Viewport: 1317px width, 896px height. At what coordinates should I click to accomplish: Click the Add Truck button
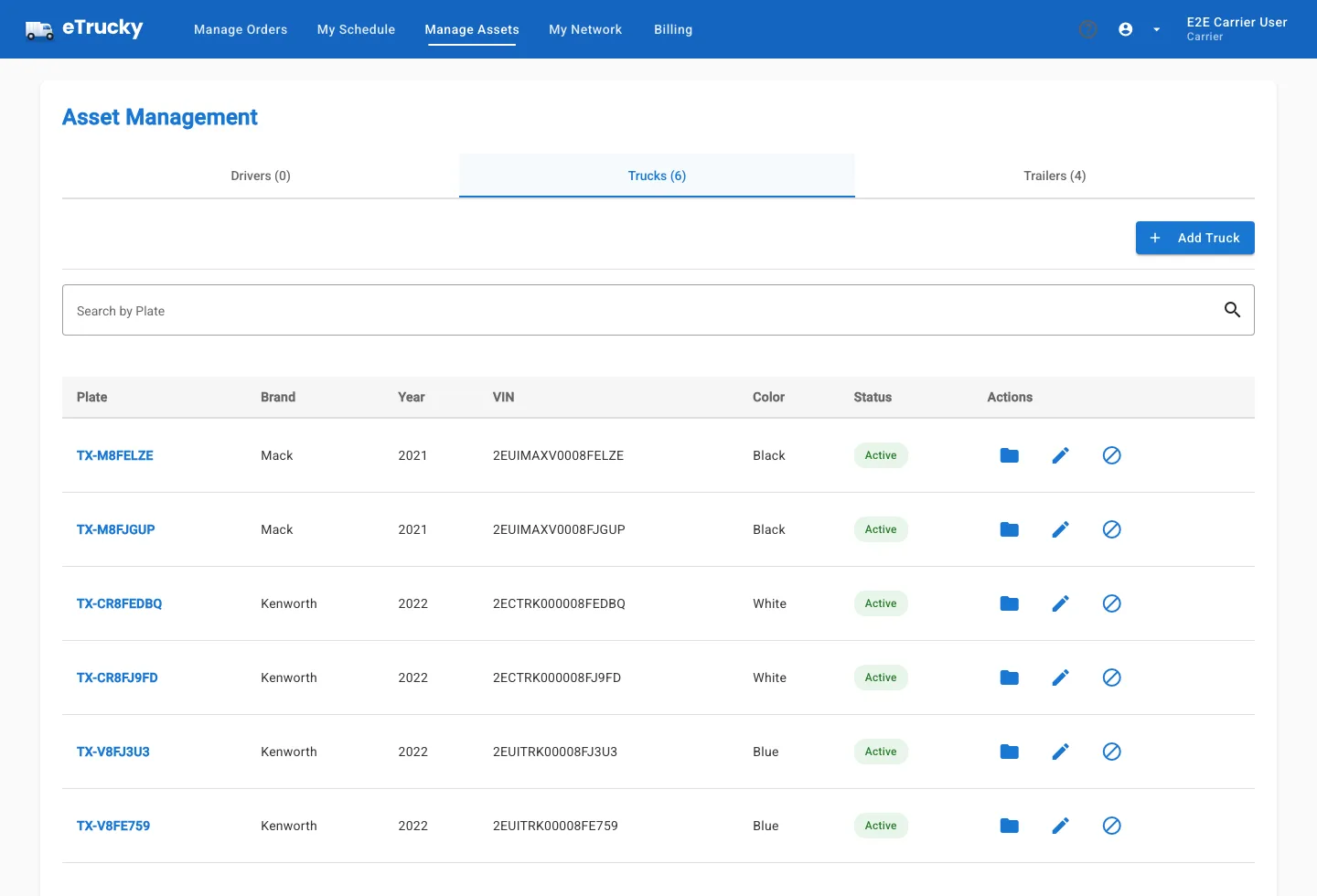(x=1195, y=238)
